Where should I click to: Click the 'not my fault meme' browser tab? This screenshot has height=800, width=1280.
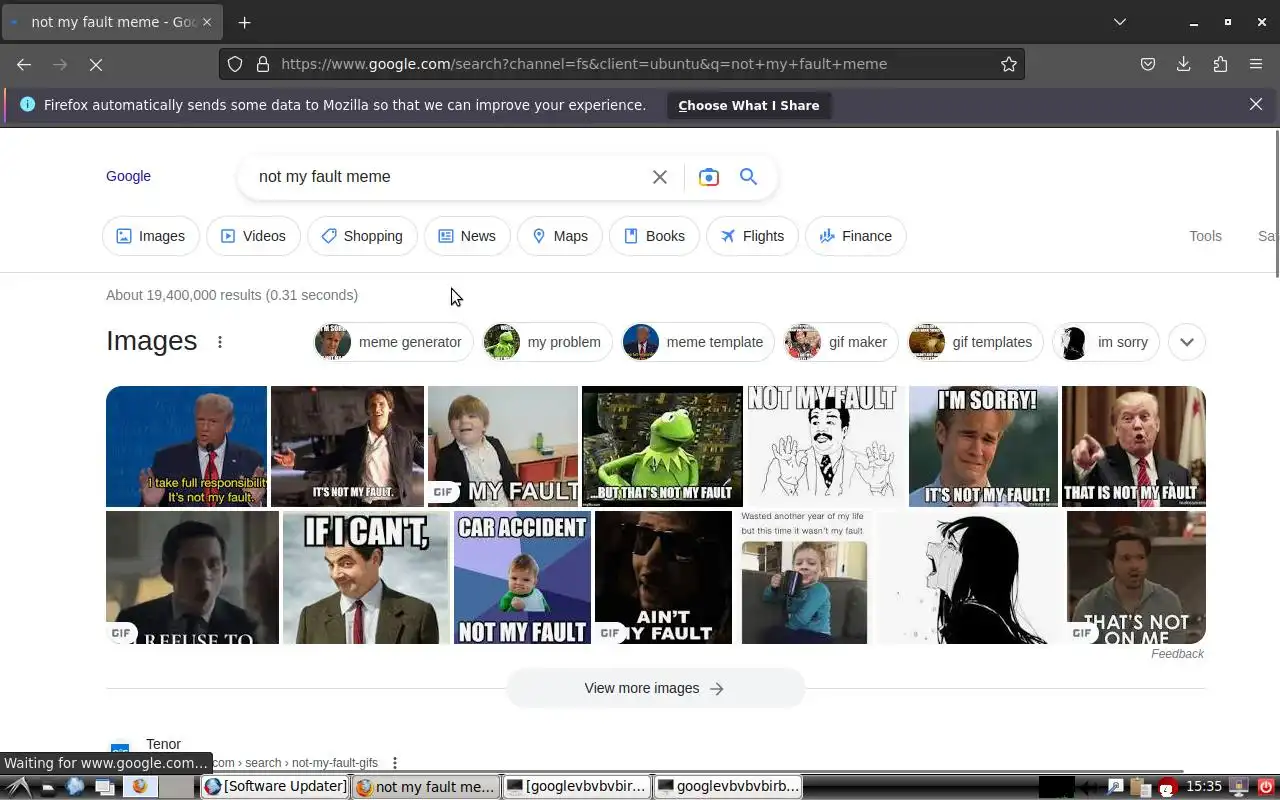(112, 22)
